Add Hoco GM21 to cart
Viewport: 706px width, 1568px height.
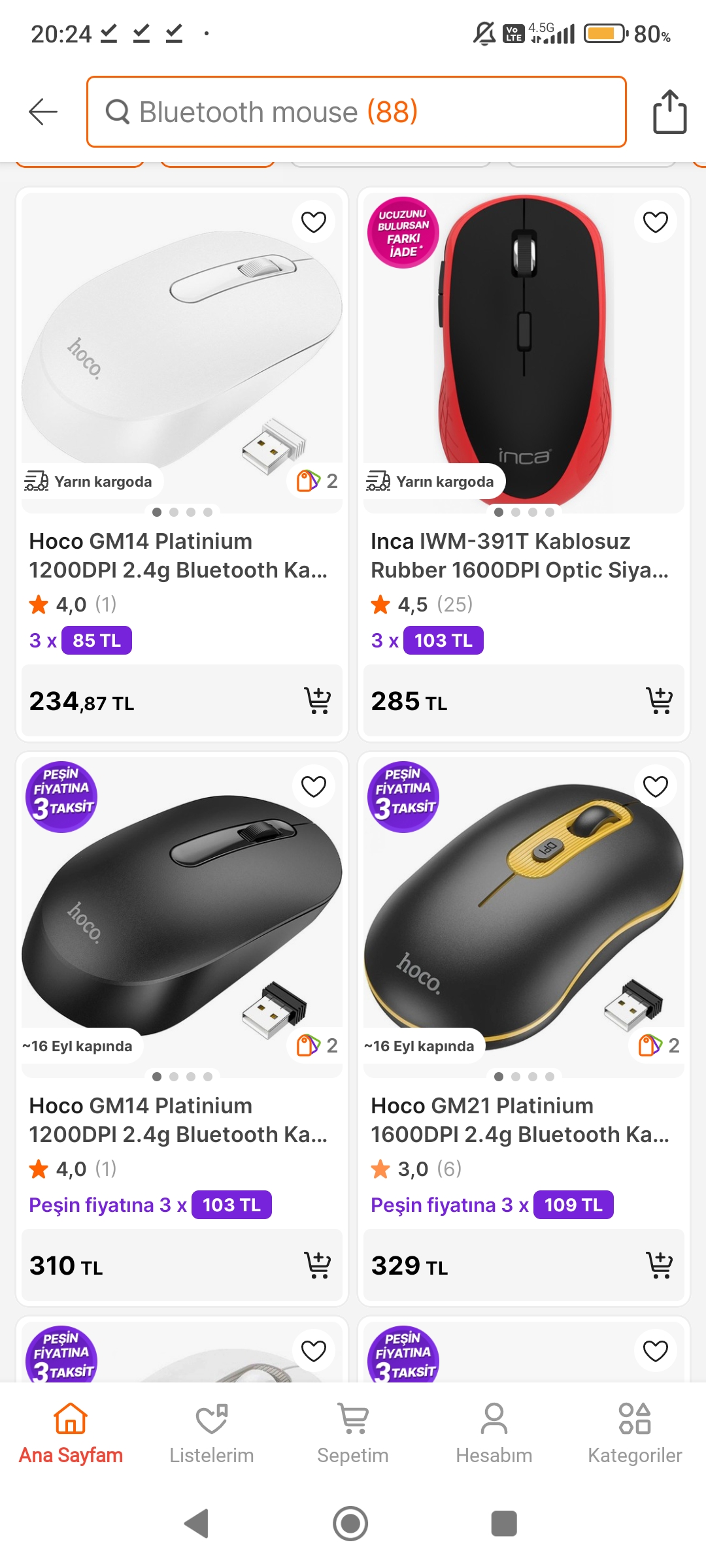click(659, 1266)
